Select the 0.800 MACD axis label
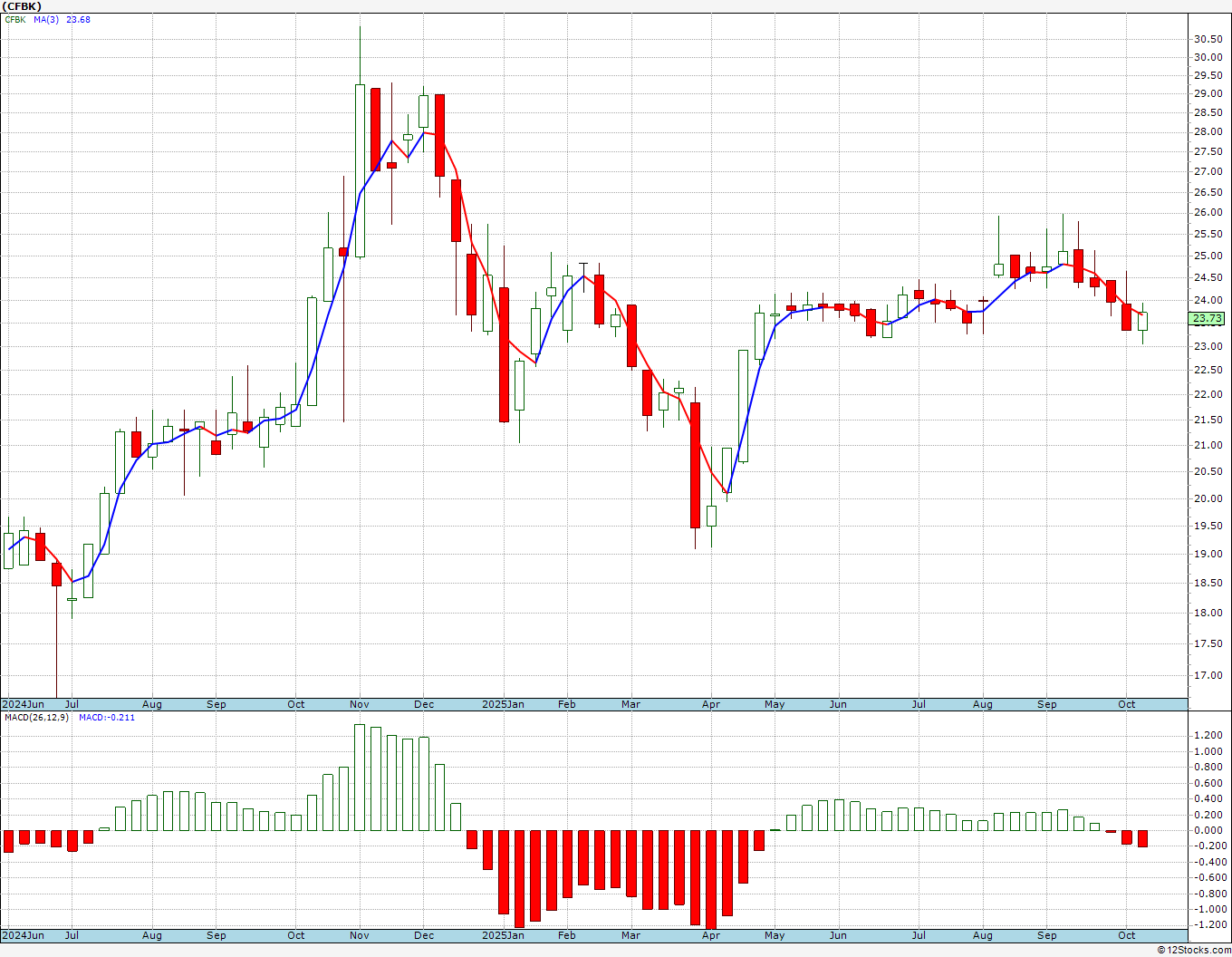This screenshot has width=1232, height=957. click(x=1208, y=767)
